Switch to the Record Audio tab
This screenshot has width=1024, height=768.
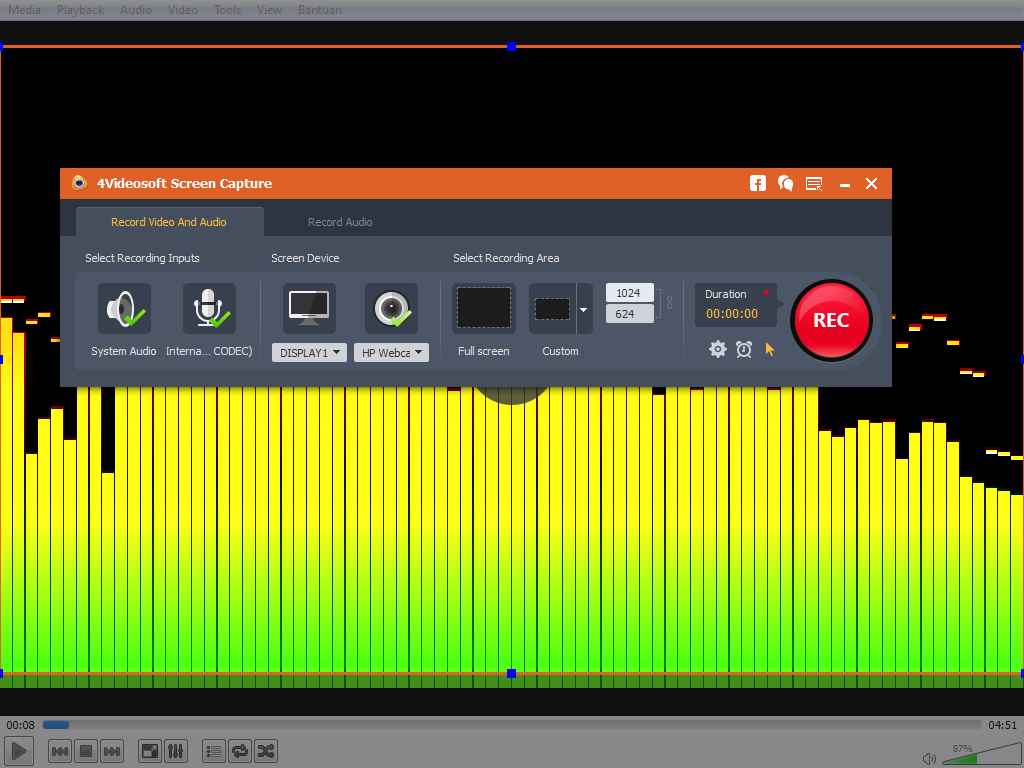pos(340,221)
